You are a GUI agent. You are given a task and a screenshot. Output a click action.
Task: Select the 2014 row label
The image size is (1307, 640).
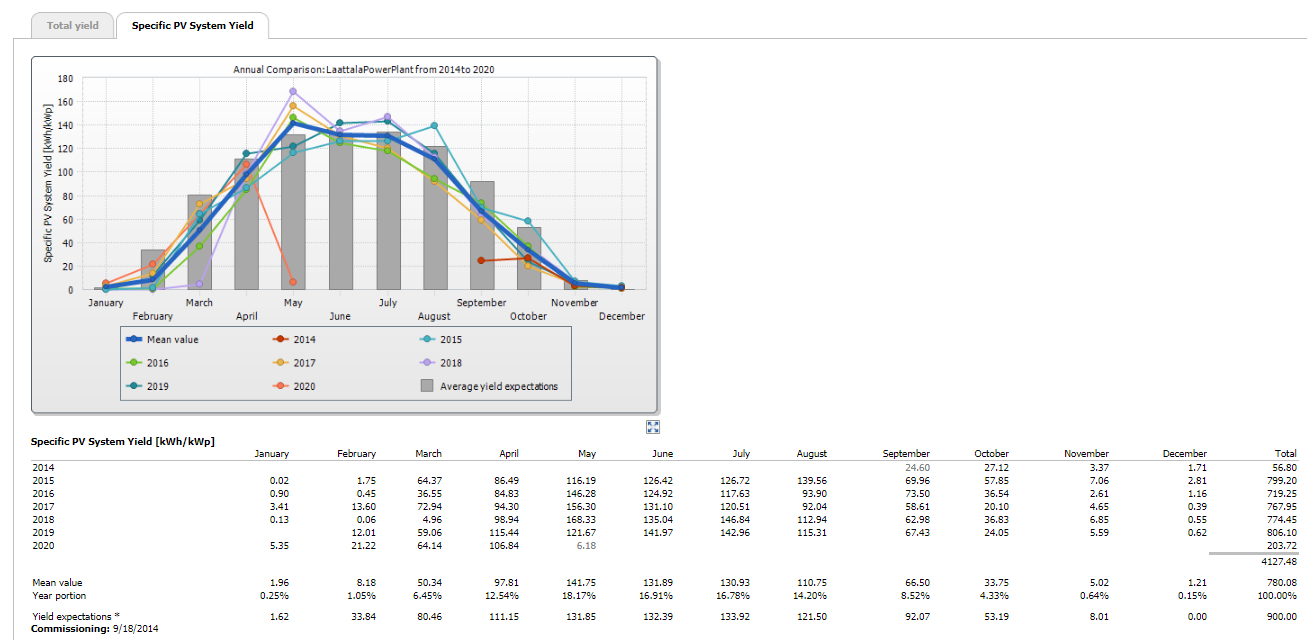click(43, 467)
